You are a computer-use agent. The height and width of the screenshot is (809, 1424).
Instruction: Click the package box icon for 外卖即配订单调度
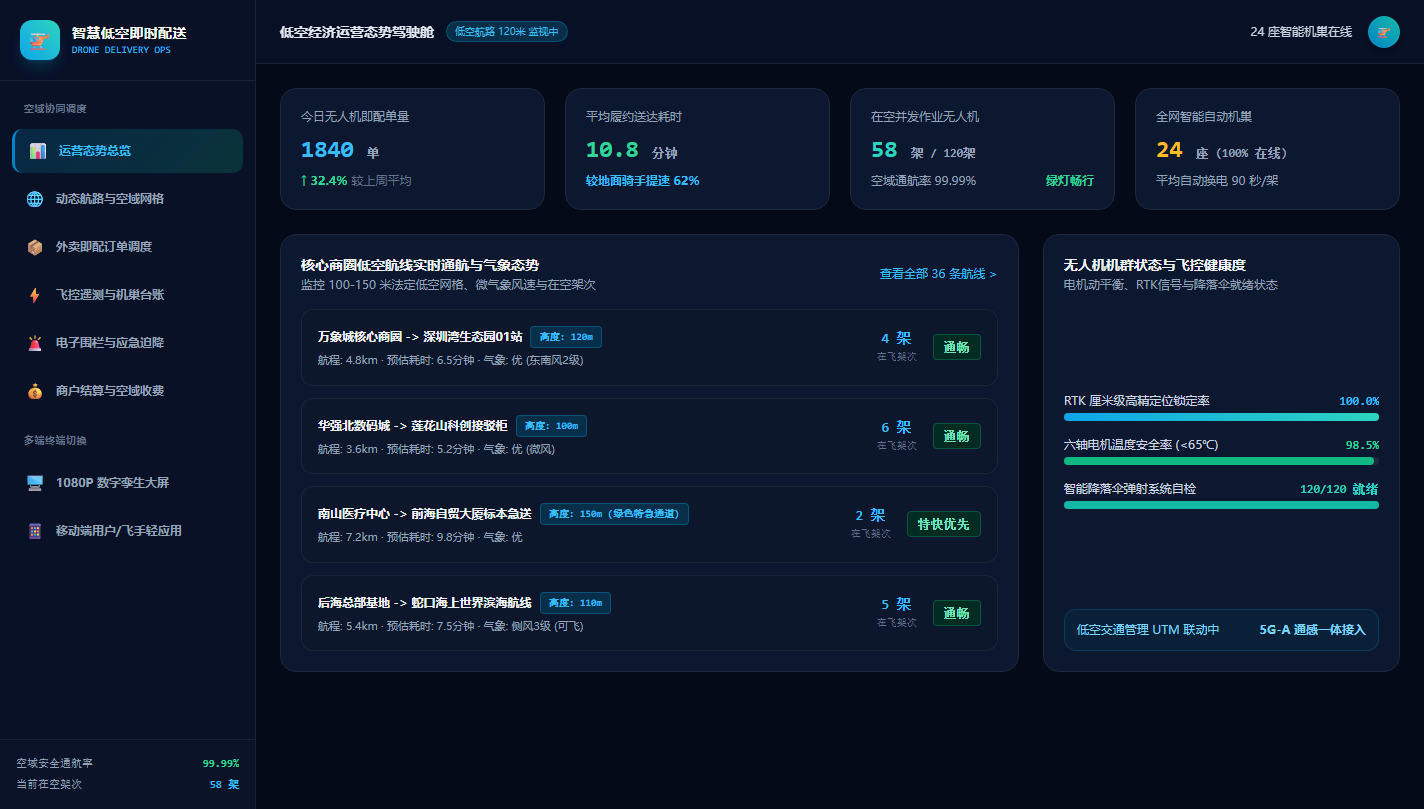coord(35,247)
